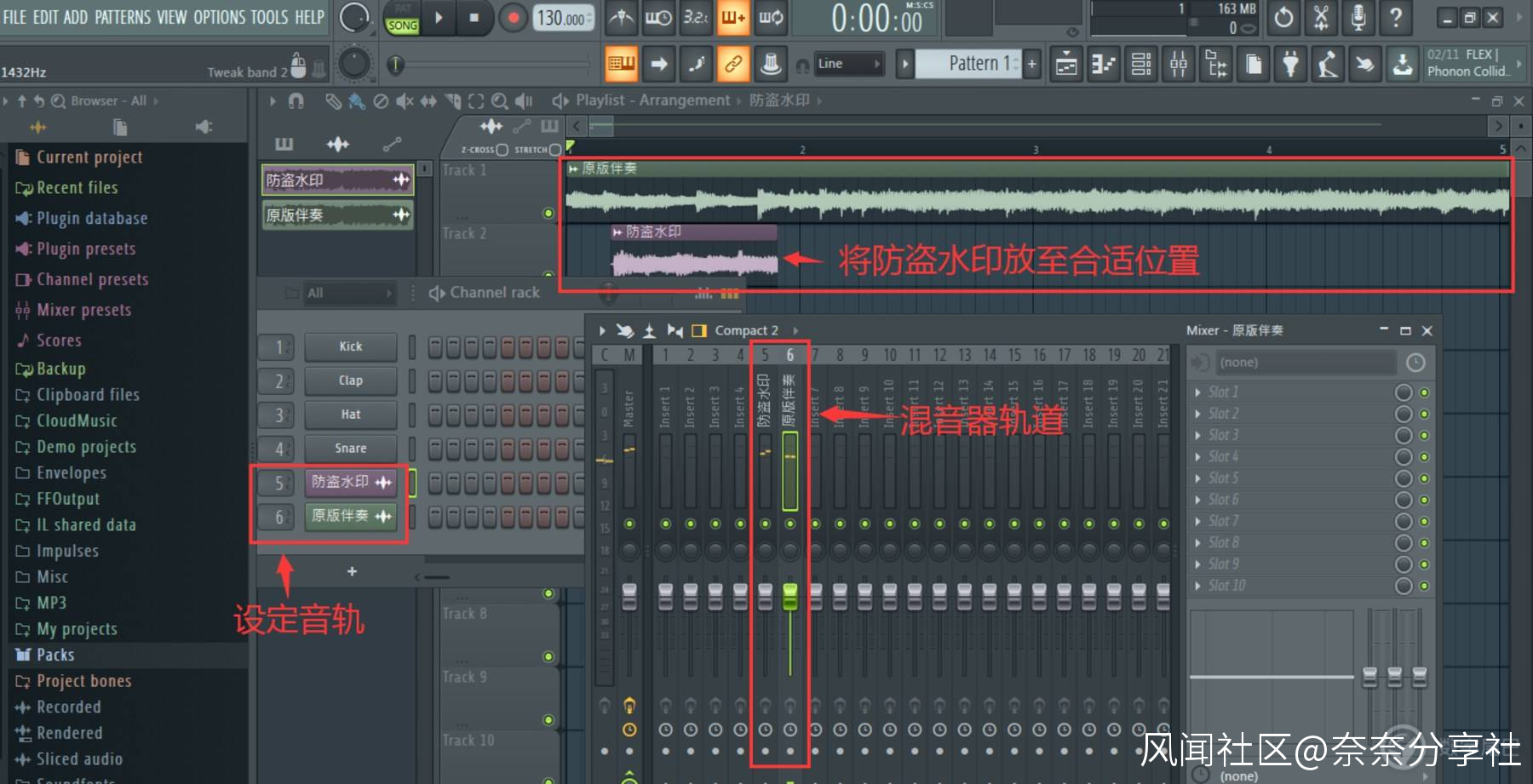This screenshot has height=784, width=1533.
Task: Select the Snare channel button
Action: point(351,448)
